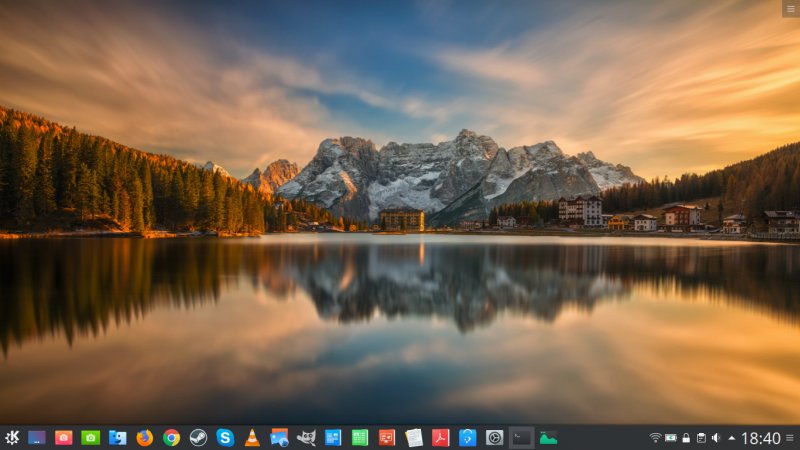Screen dimensions: 800x450
Task: Open the Wi-Fi network tray menu
Action: point(656,438)
